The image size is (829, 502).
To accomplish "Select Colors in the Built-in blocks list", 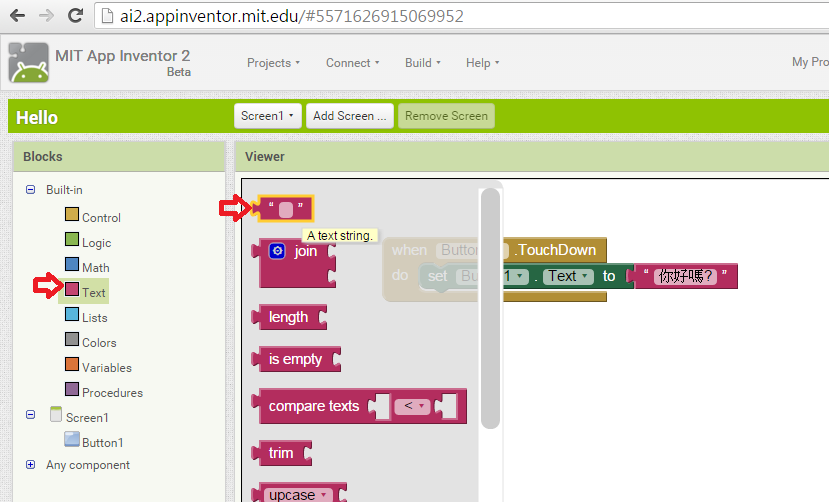I will (x=99, y=342).
